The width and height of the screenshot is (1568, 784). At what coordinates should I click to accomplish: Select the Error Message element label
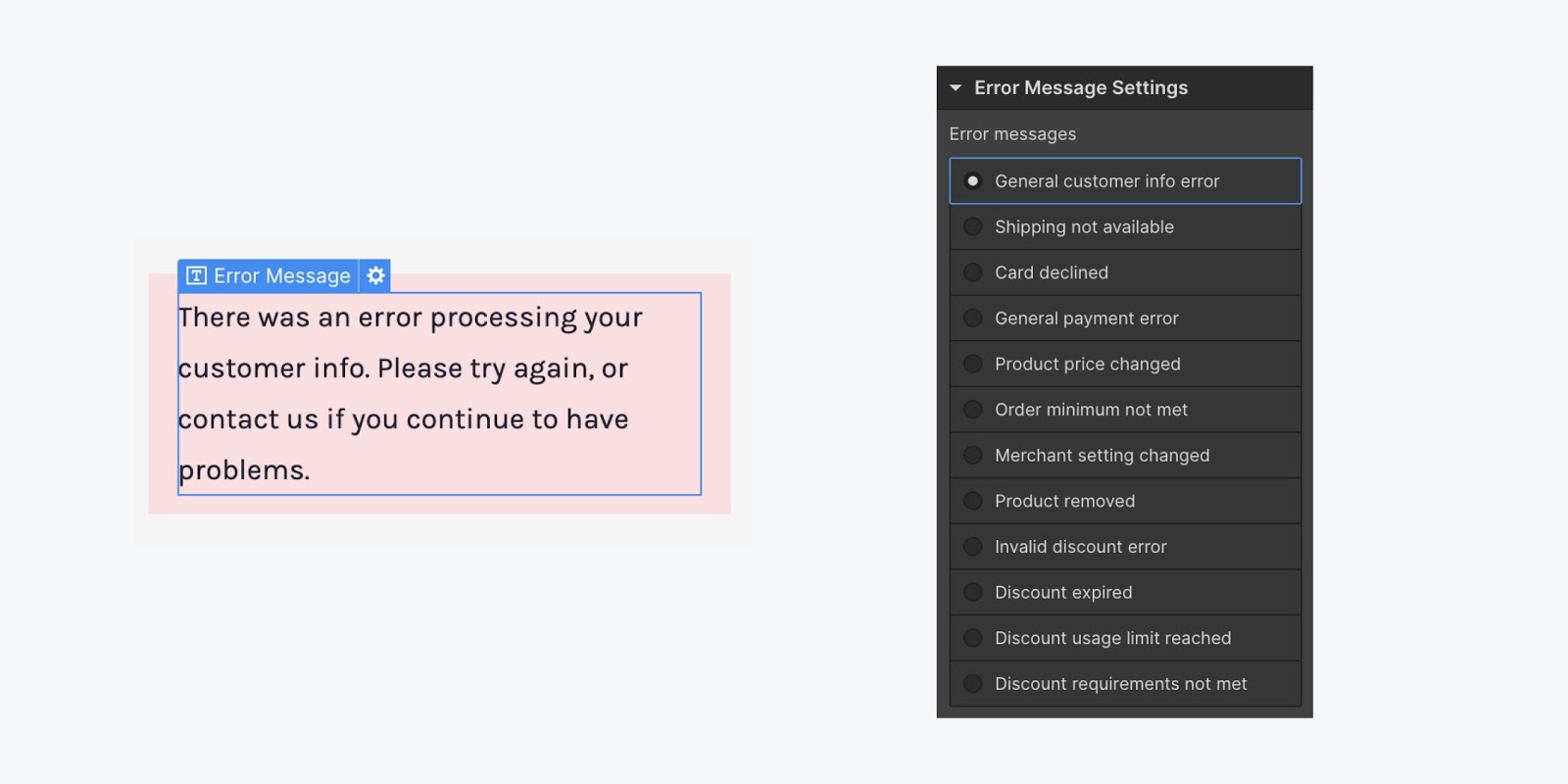281,276
